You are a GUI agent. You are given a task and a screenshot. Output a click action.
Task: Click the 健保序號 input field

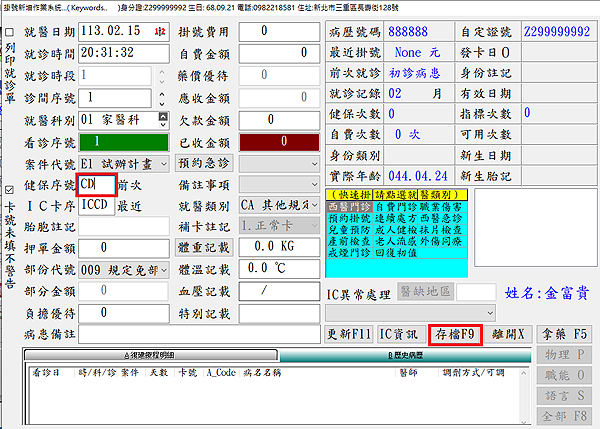tap(98, 185)
